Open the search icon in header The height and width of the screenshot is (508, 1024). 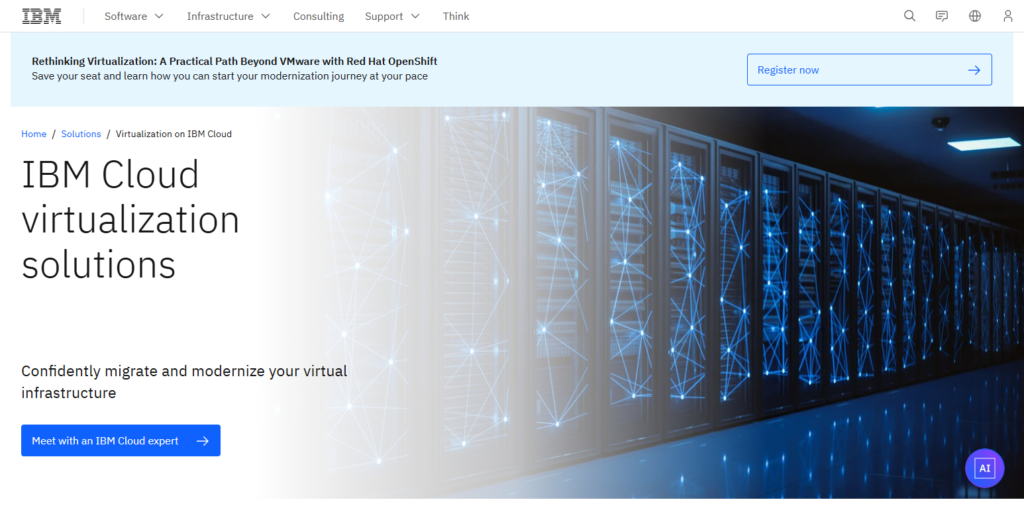[x=909, y=16]
